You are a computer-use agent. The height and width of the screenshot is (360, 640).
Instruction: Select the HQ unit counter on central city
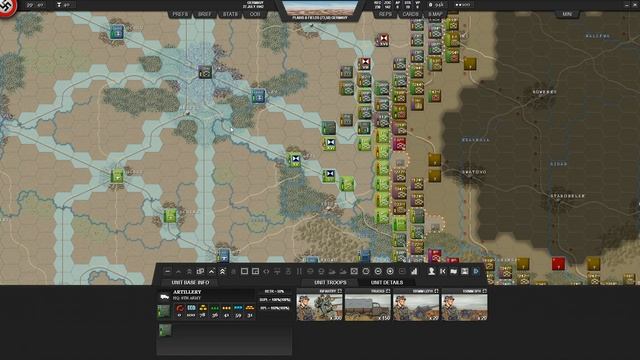pyautogui.click(x=205, y=72)
